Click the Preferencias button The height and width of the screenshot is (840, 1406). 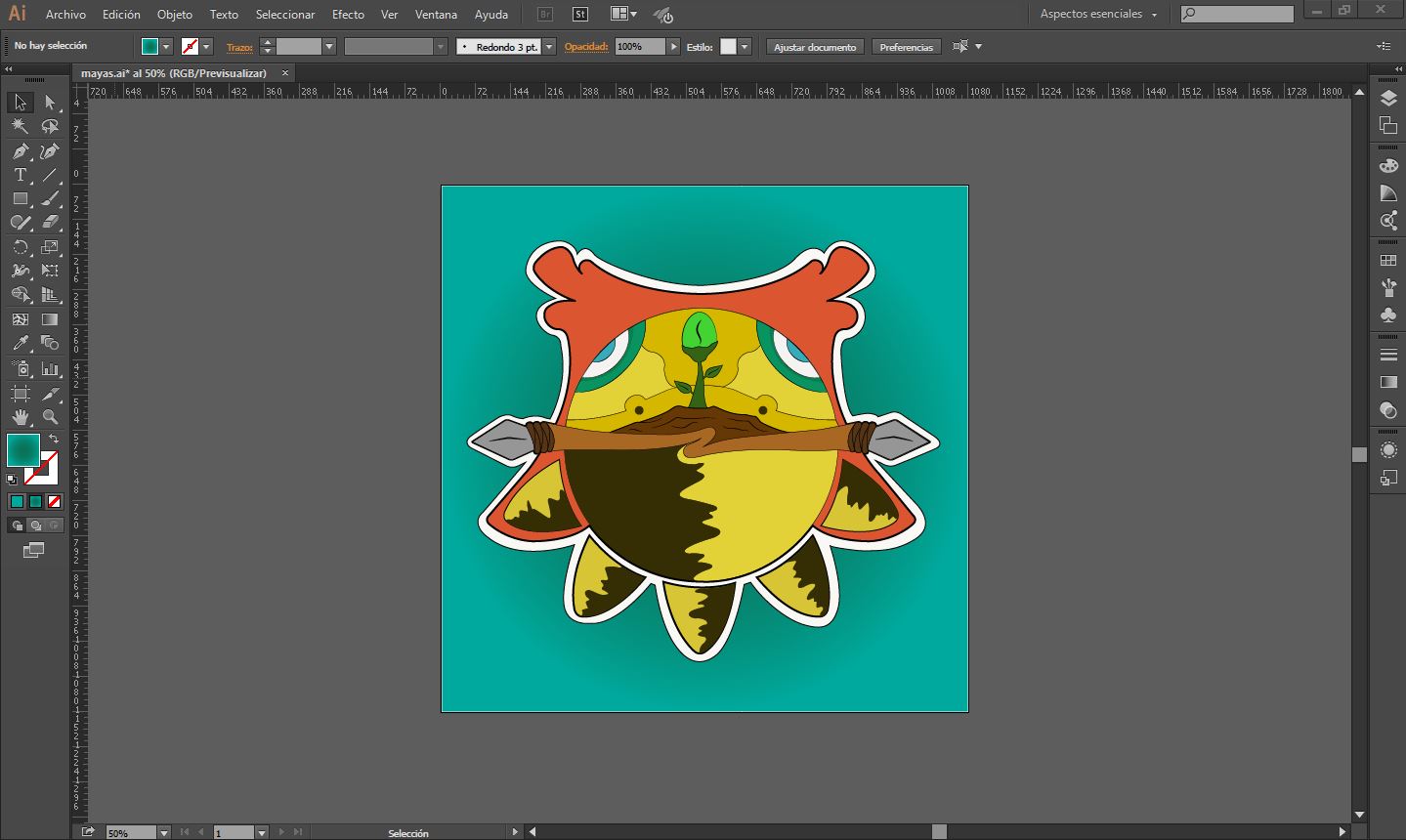click(x=906, y=47)
